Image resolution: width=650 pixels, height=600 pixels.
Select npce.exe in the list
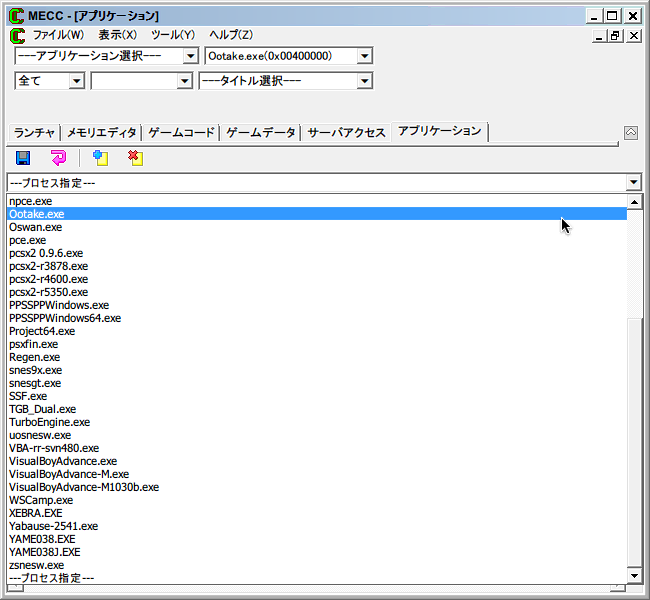(x=317, y=201)
